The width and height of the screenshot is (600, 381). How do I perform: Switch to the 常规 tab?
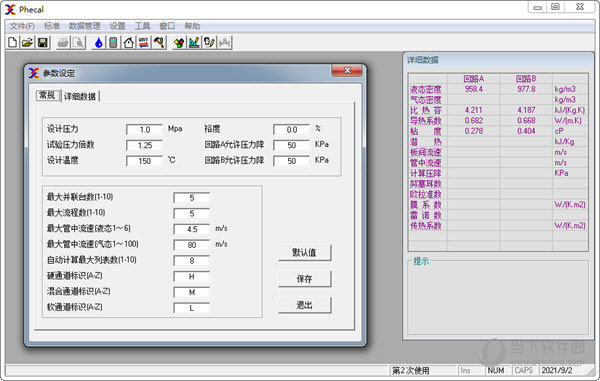[48, 95]
